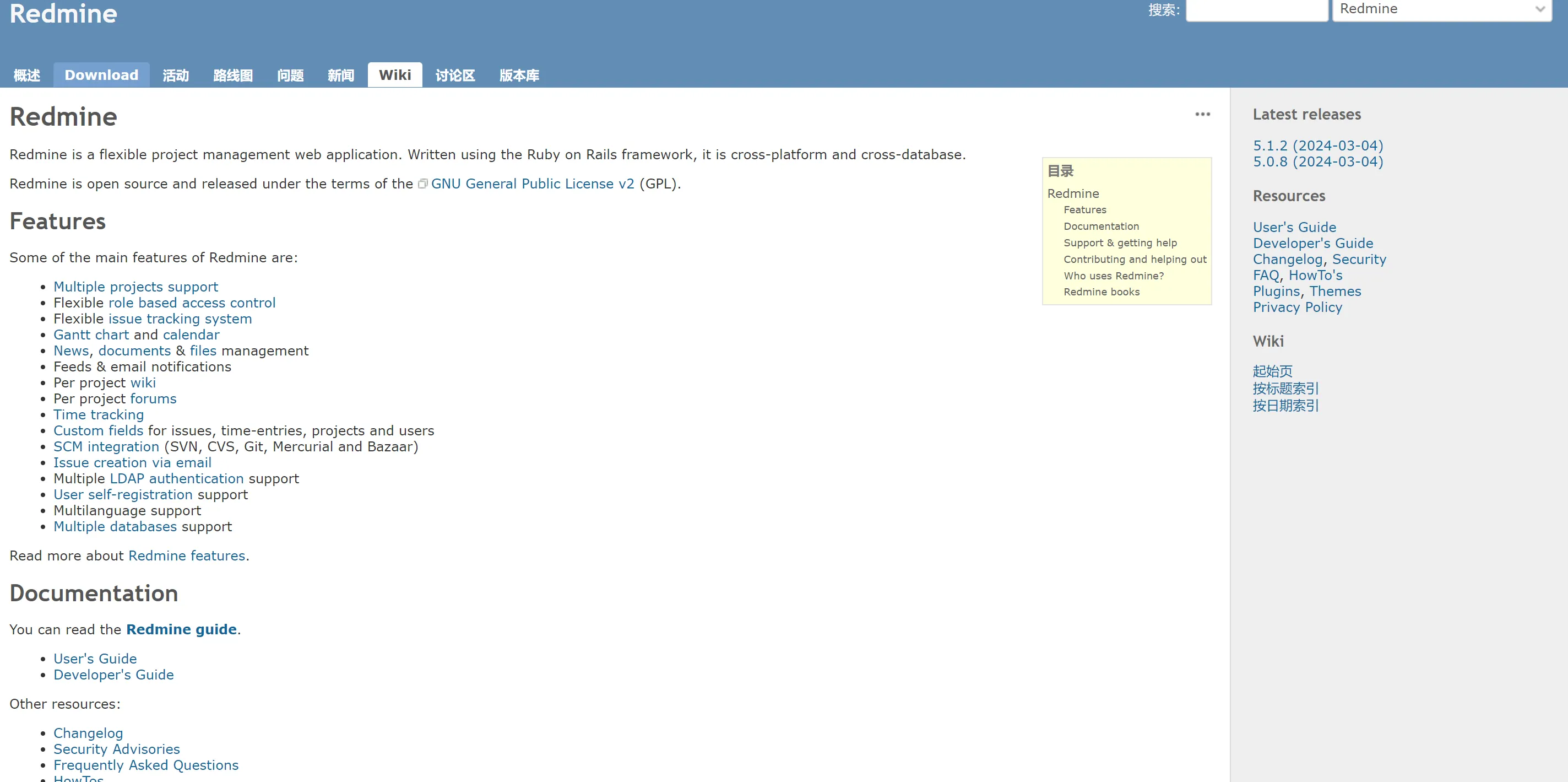Open the Redmine project jump dropdown

coord(1442,9)
